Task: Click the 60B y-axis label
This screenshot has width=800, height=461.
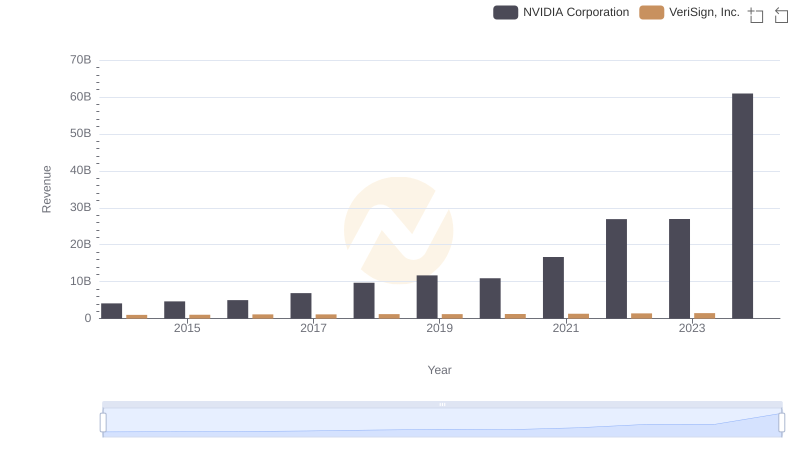Action: 81,96
